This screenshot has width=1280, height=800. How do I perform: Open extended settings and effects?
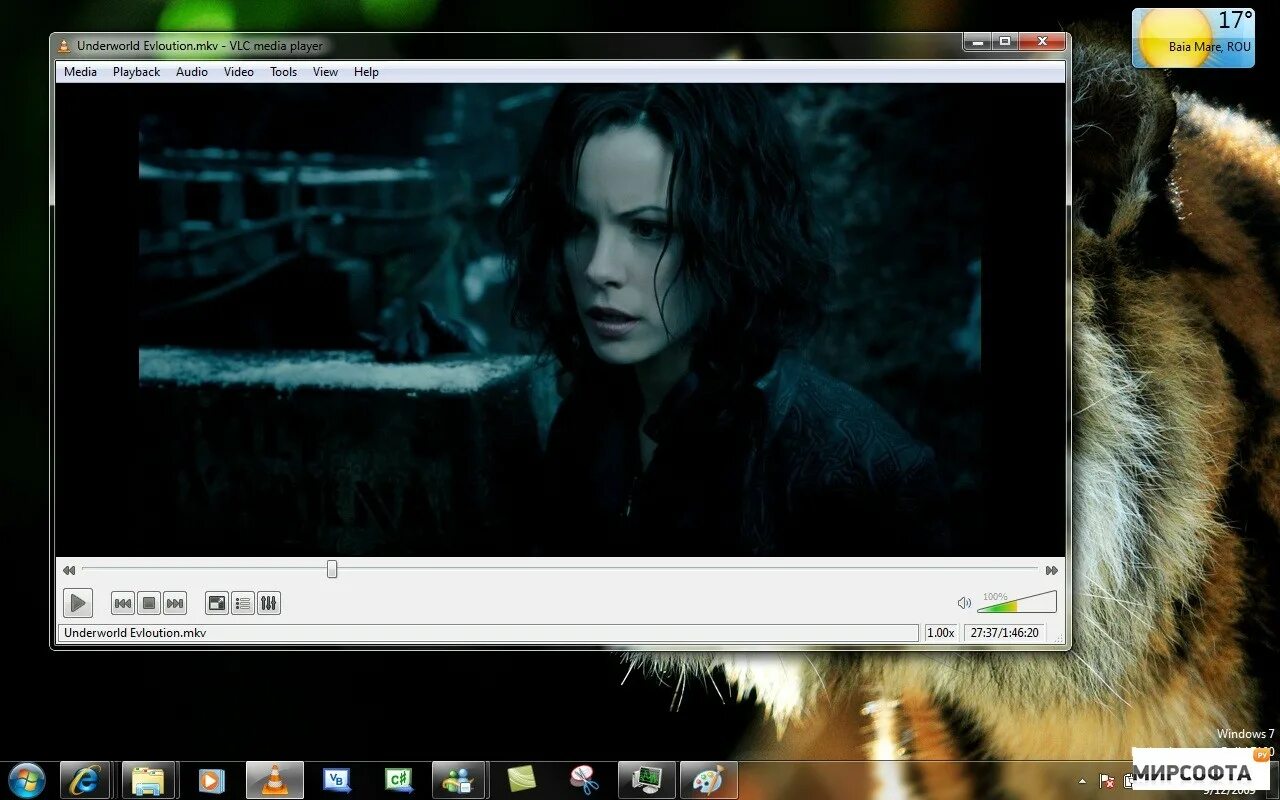pos(269,603)
